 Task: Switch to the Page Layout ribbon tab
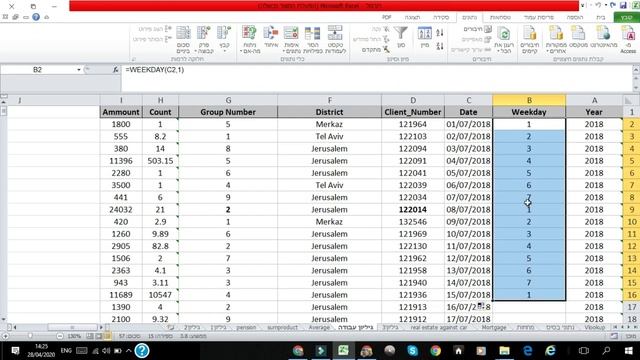[539, 17]
